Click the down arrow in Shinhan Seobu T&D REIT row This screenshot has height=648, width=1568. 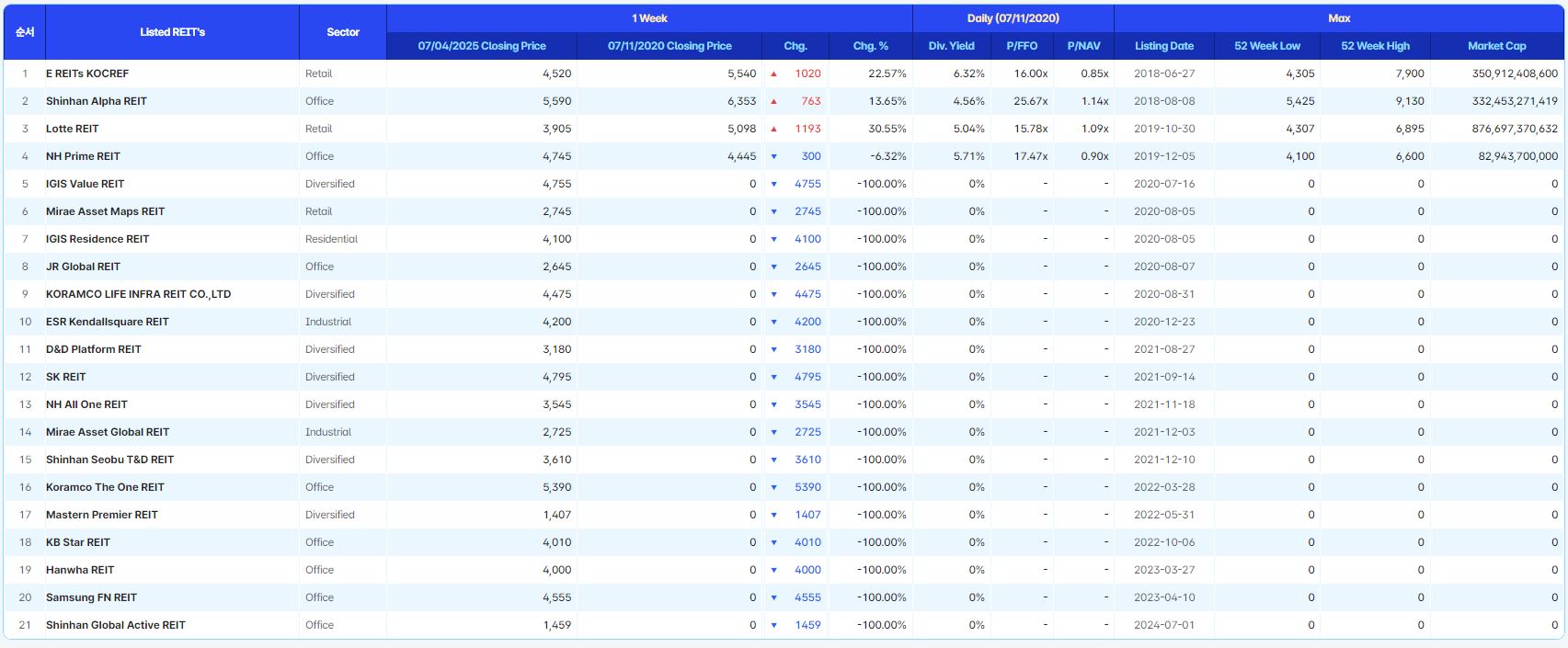[774, 460]
